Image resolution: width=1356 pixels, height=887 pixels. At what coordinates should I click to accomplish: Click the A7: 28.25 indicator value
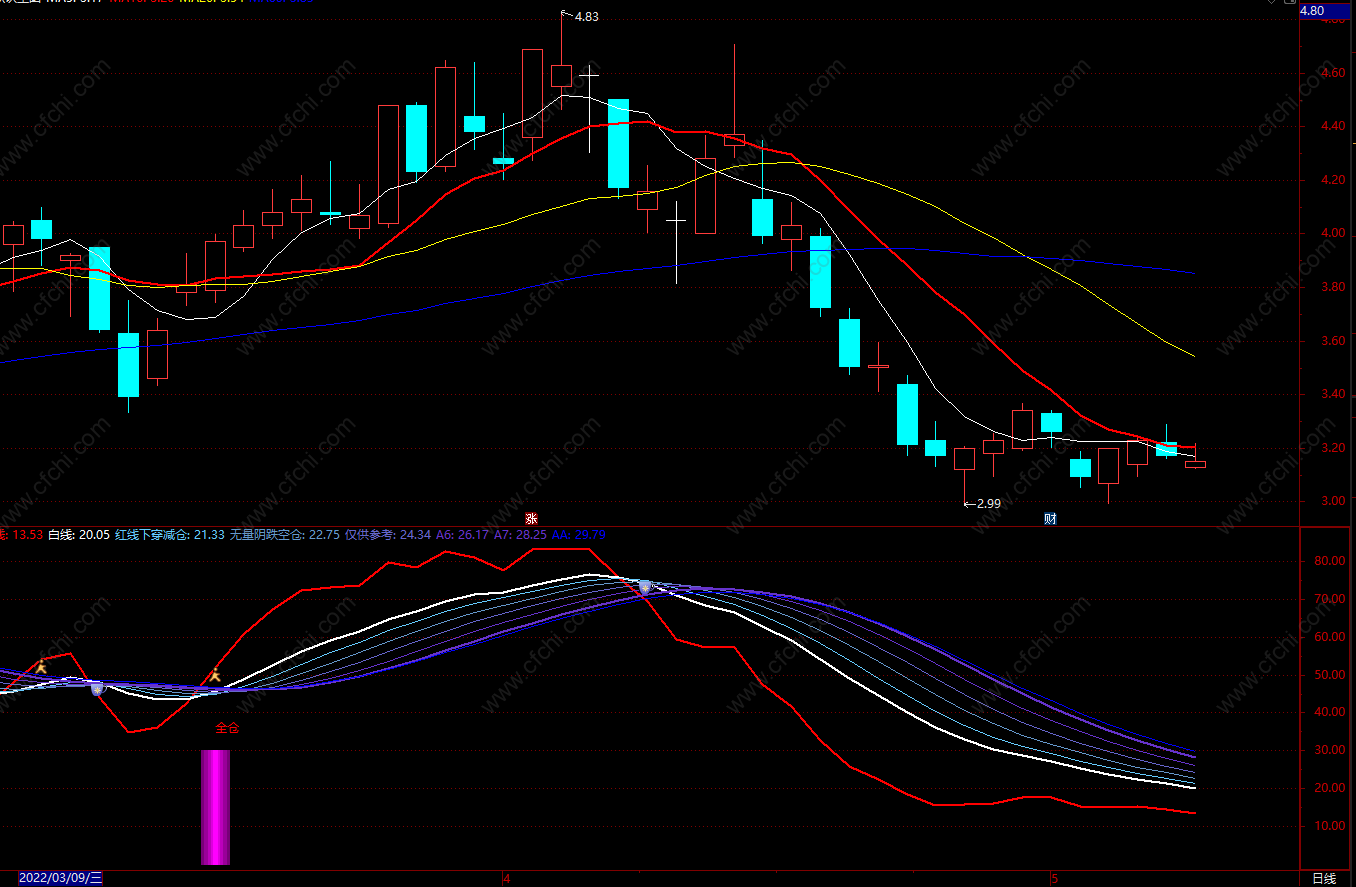(x=520, y=535)
